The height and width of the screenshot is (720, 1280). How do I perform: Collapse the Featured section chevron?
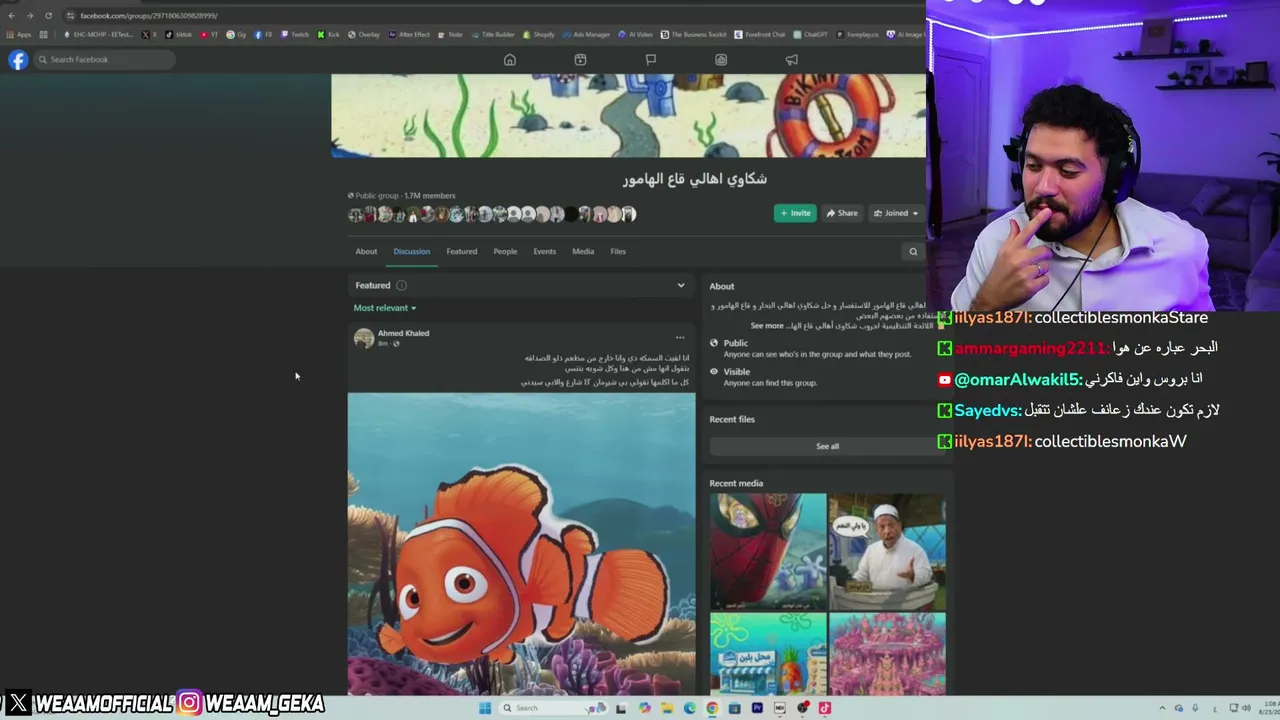tap(681, 286)
